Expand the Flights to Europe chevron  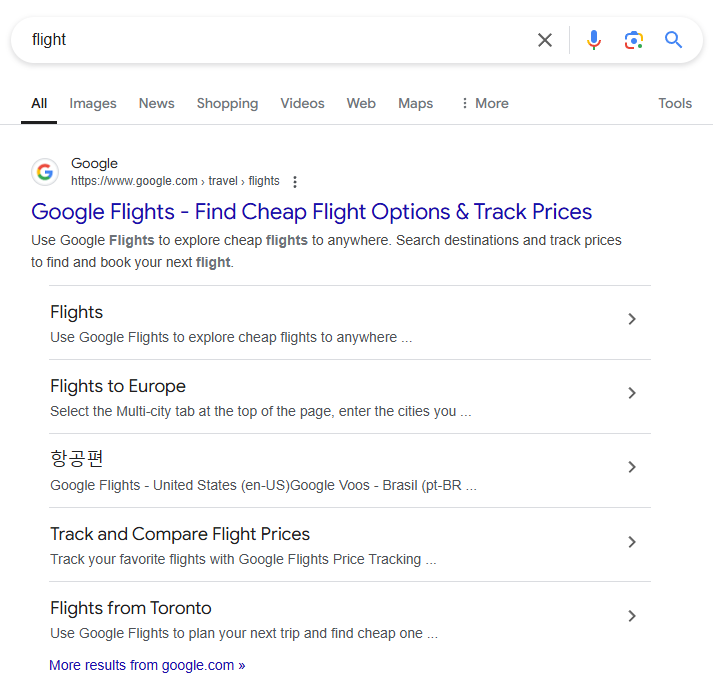pos(631,393)
